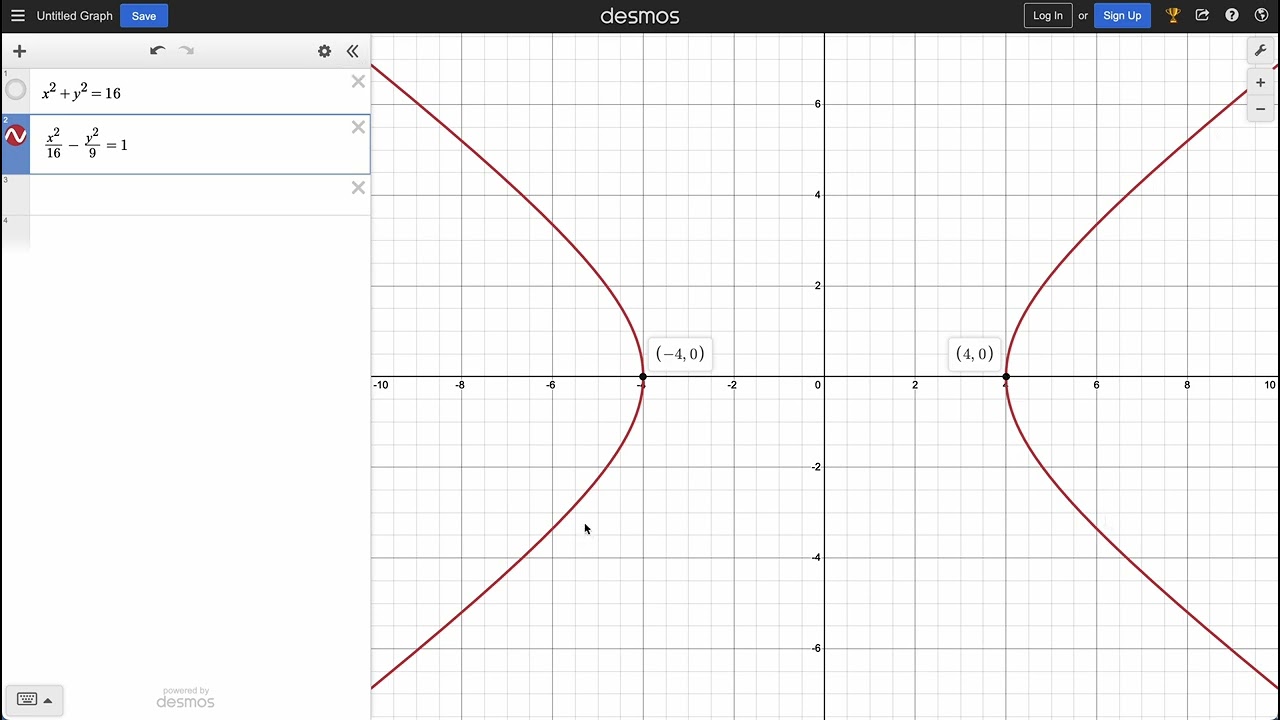Image resolution: width=1280 pixels, height=720 pixels.
Task: Open the language globe icon
Action: [1261, 16]
